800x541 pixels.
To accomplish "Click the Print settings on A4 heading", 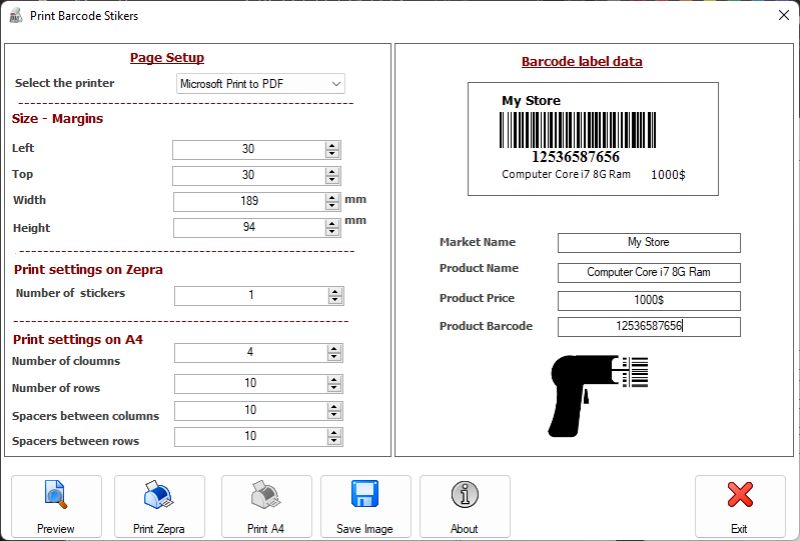I will pos(78,339).
